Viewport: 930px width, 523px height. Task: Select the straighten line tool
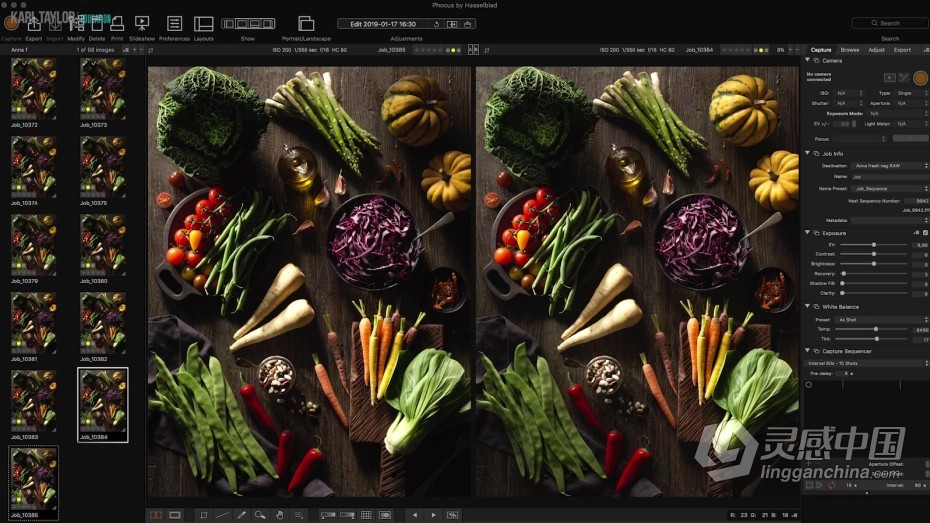pos(222,515)
